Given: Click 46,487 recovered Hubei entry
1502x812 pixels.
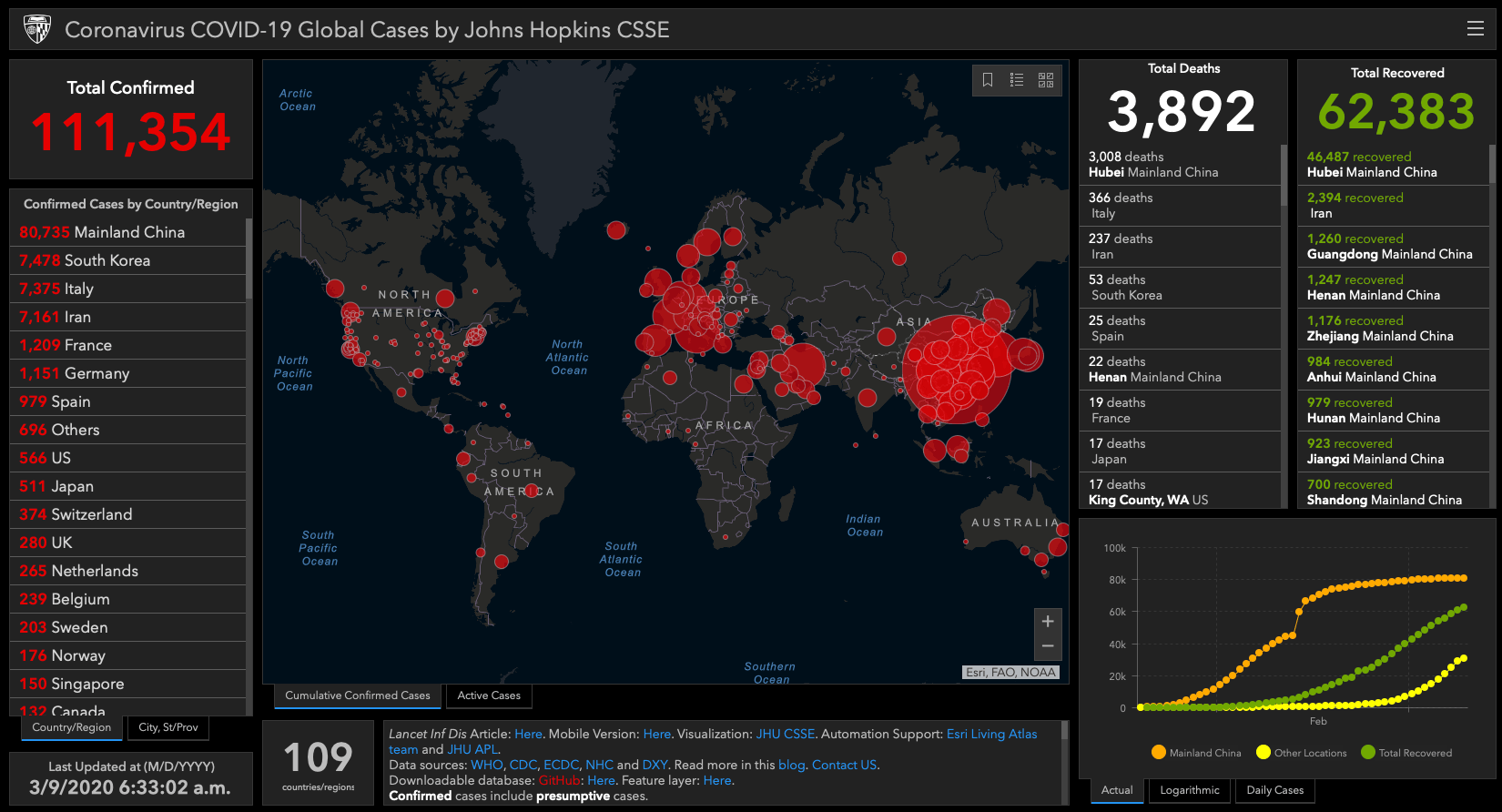Looking at the screenshot, I should tap(1393, 164).
